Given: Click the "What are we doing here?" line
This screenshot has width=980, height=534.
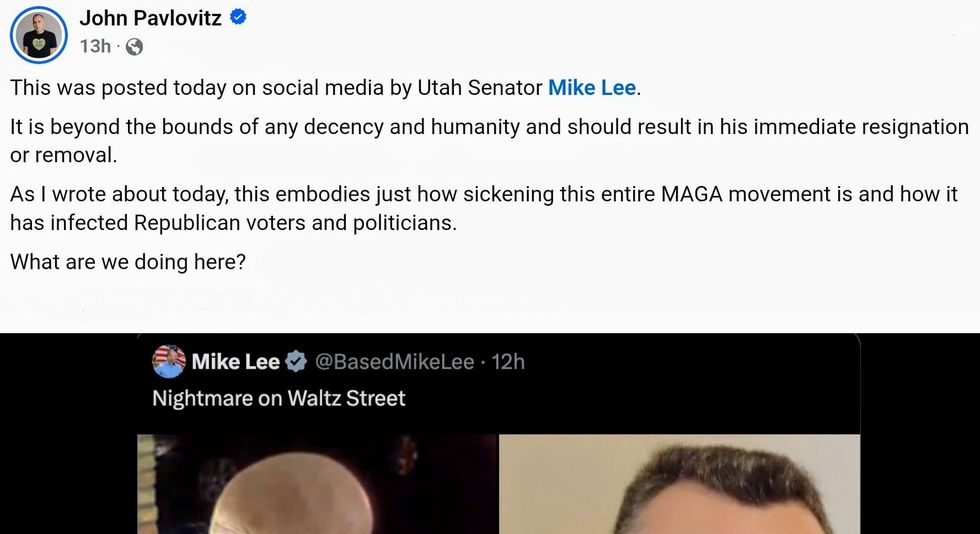Looking at the screenshot, I should [x=127, y=263].
